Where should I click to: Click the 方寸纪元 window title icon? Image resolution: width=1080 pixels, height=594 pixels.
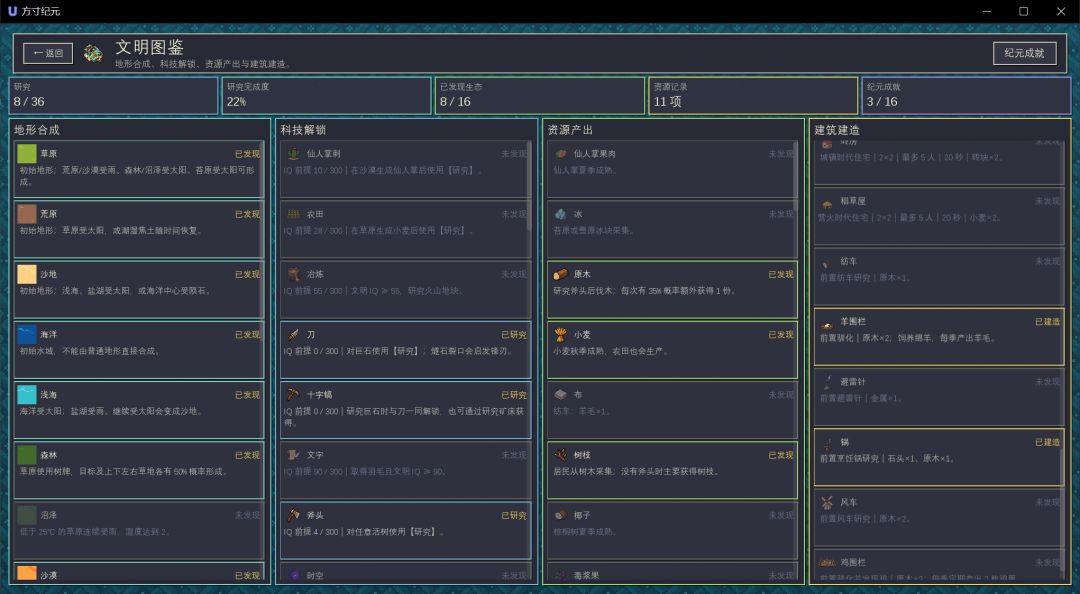(12, 11)
